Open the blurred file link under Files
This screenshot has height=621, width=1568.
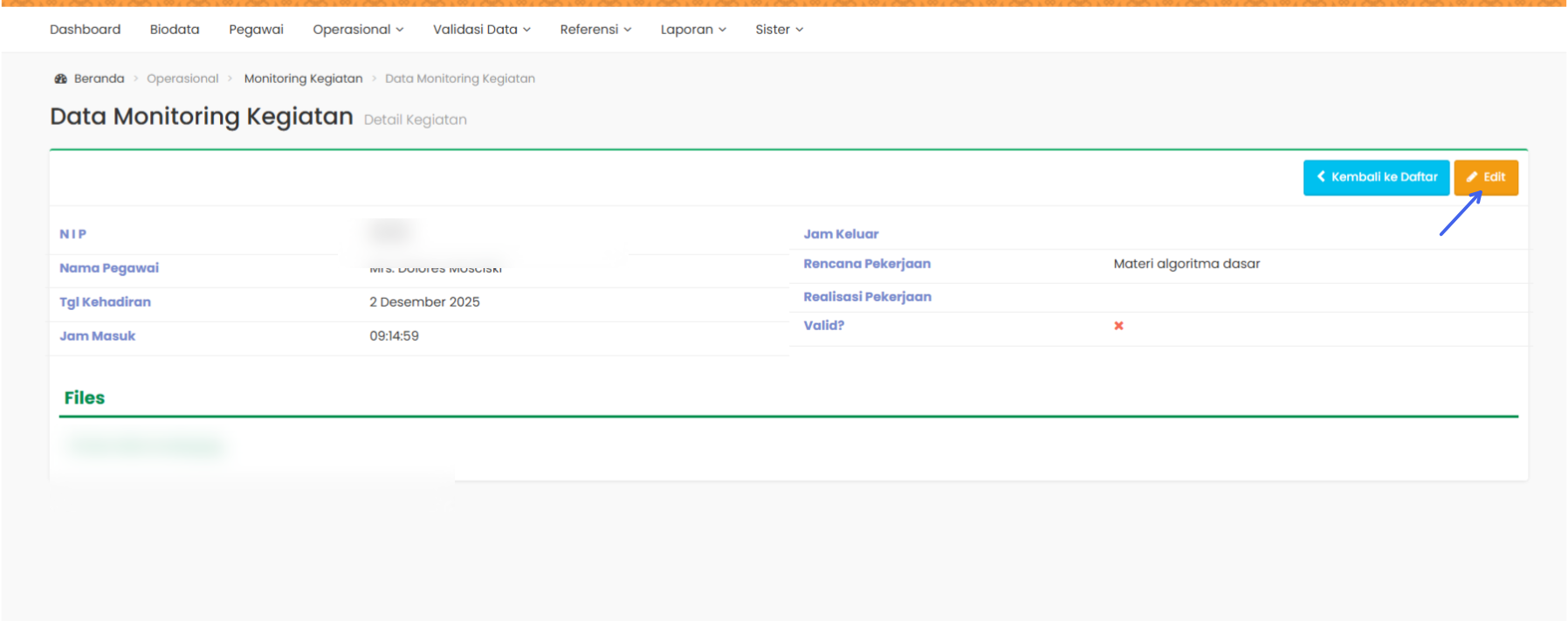tap(146, 446)
